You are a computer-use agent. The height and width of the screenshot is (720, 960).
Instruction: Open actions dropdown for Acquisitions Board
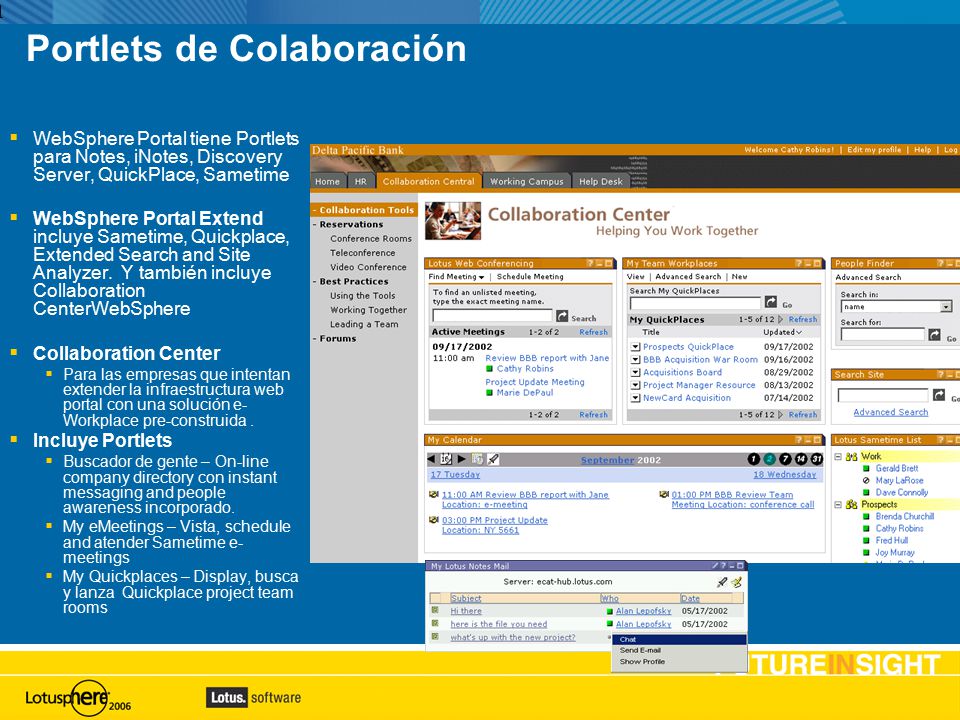635,372
